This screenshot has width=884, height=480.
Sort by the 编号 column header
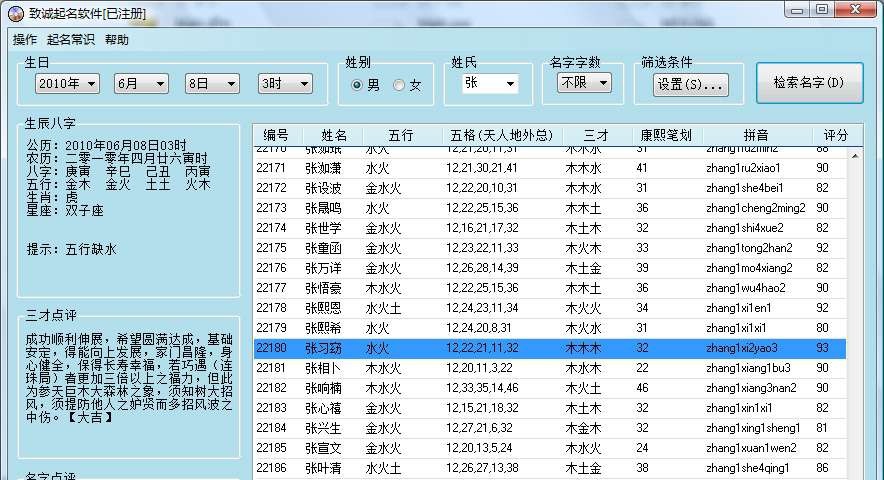277,135
